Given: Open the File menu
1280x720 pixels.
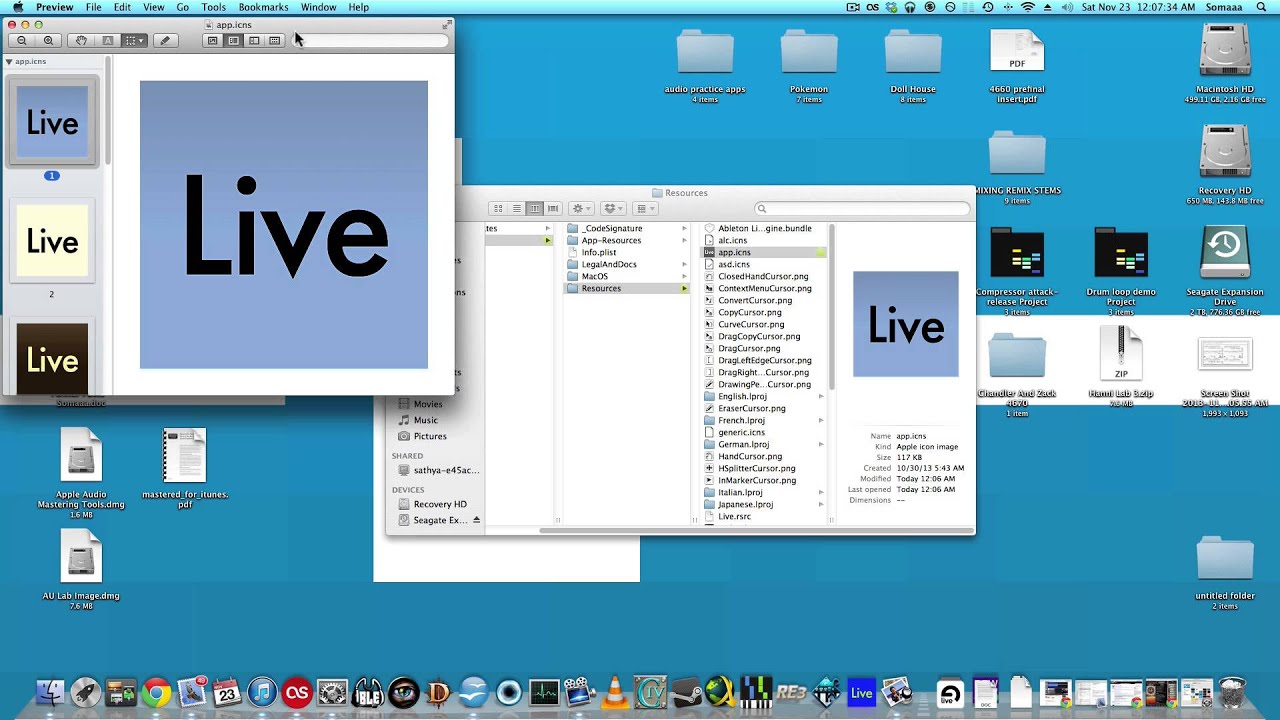Looking at the screenshot, I should (x=93, y=7).
